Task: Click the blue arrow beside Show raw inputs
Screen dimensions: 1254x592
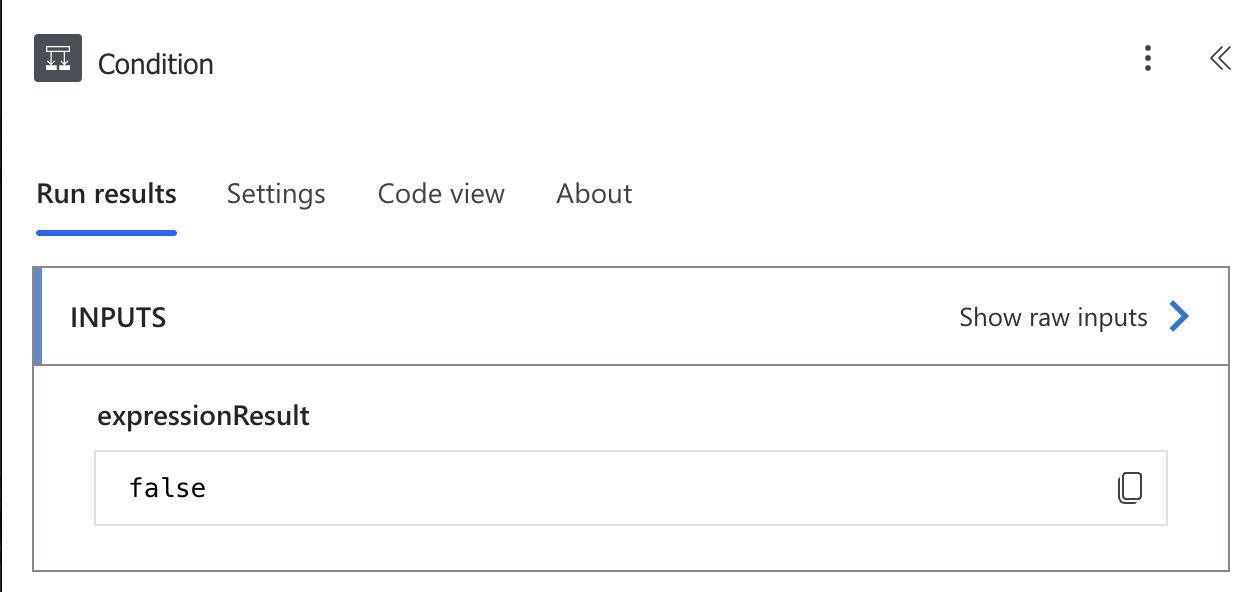Action: [1180, 317]
